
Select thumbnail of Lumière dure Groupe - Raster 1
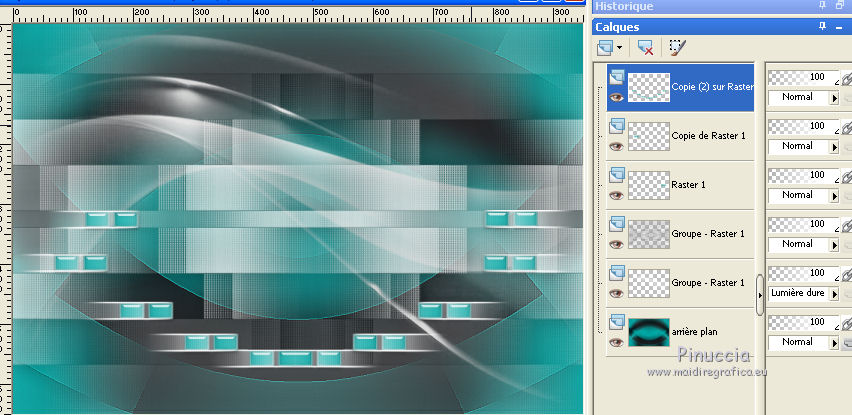649,283
